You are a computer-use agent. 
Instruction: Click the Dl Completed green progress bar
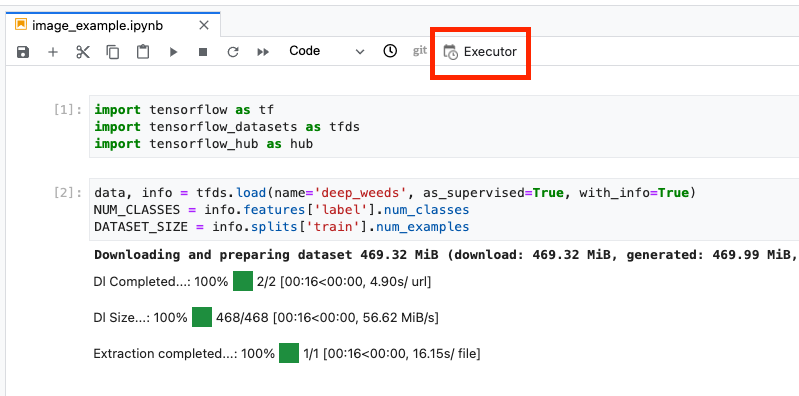tap(243, 281)
